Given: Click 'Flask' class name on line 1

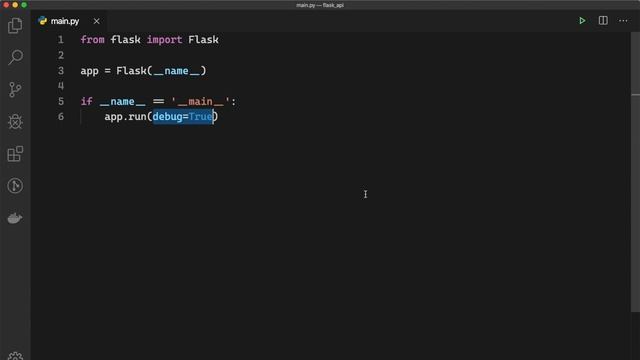Looking at the screenshot, I should click(x=203, y=40).
